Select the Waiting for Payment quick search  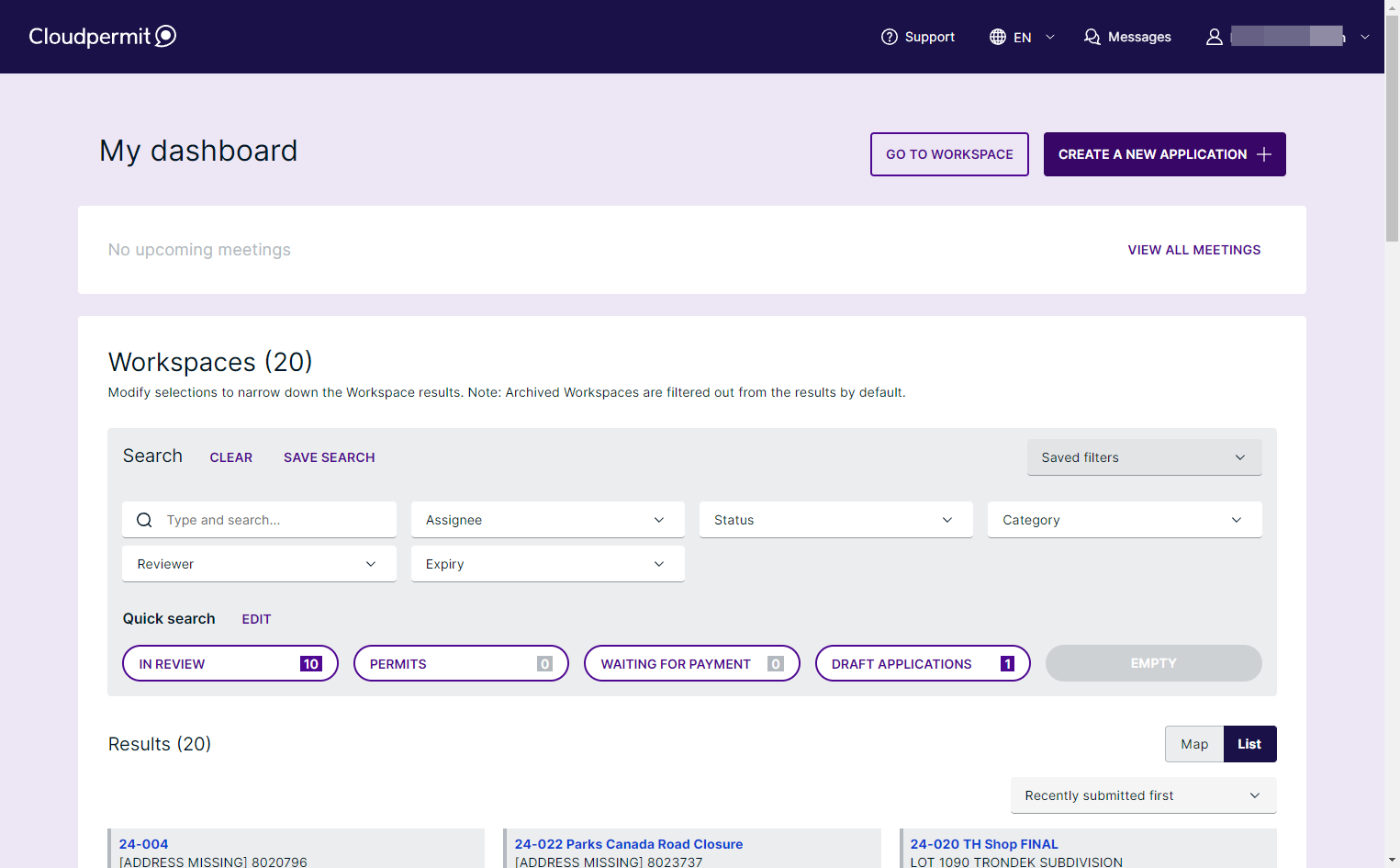click(692, 663)
